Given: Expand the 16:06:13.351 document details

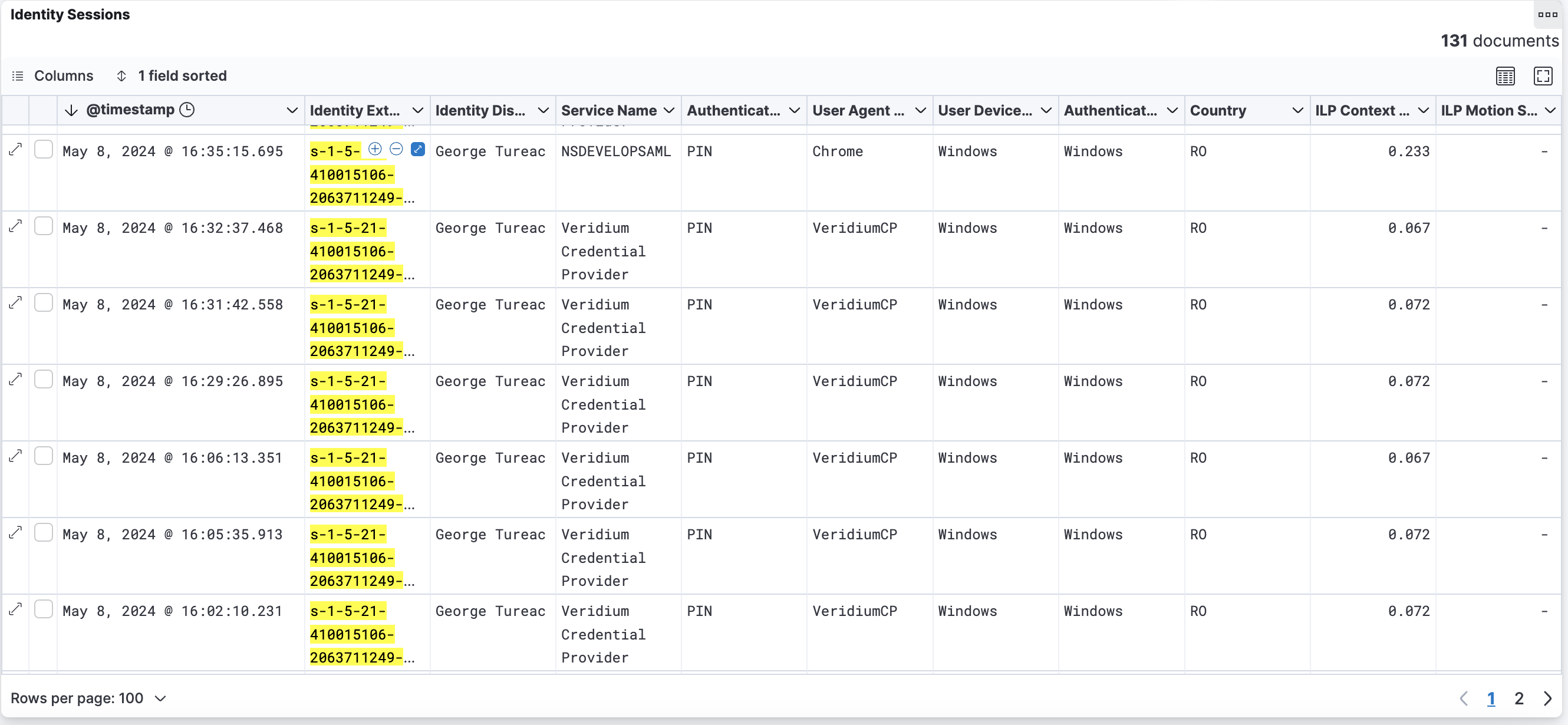Looking at the screenshot, I should point(15,456).
